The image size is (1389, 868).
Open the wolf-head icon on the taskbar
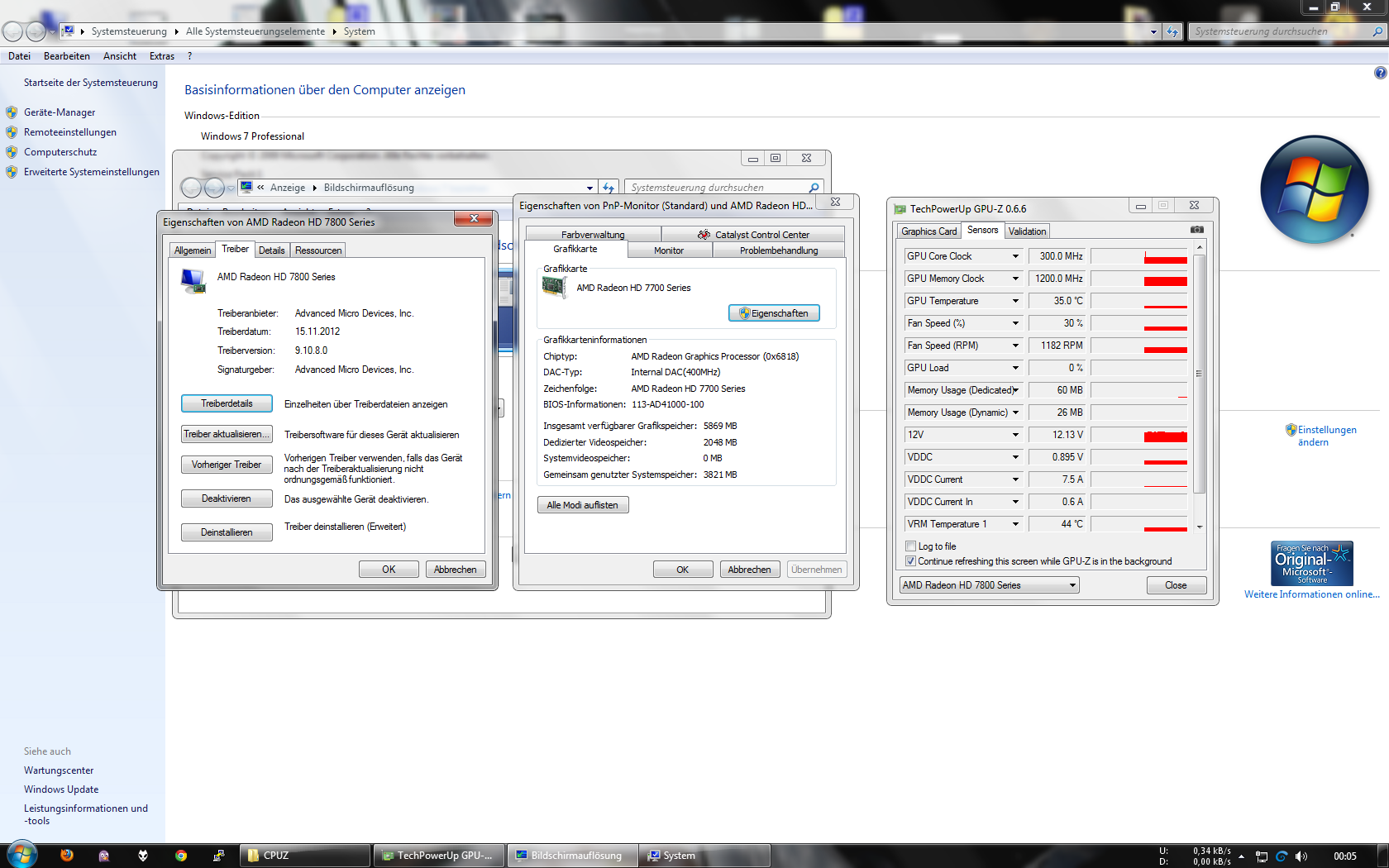click(143, 856)
